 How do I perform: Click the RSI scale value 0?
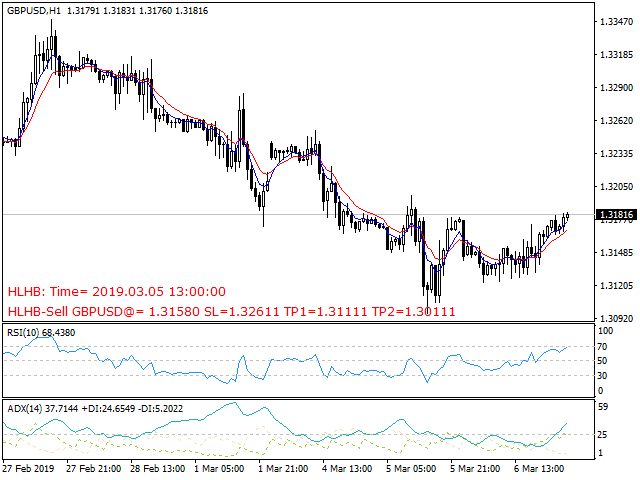pos(600,391)
